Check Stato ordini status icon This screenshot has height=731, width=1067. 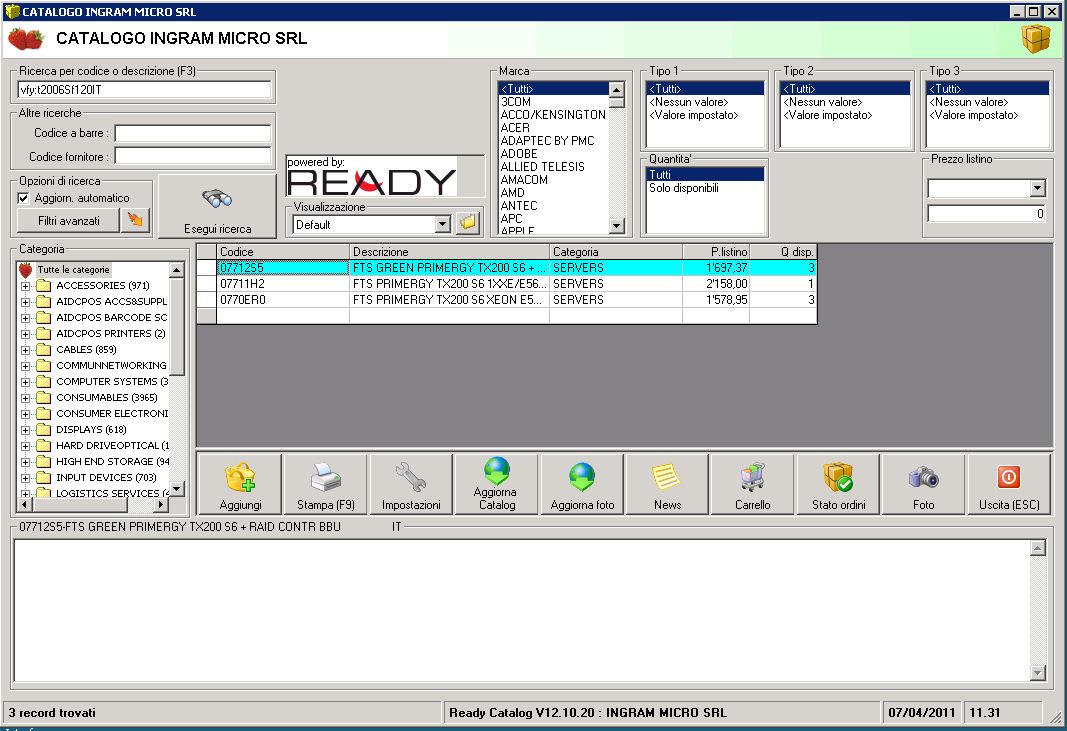[838, 484]
